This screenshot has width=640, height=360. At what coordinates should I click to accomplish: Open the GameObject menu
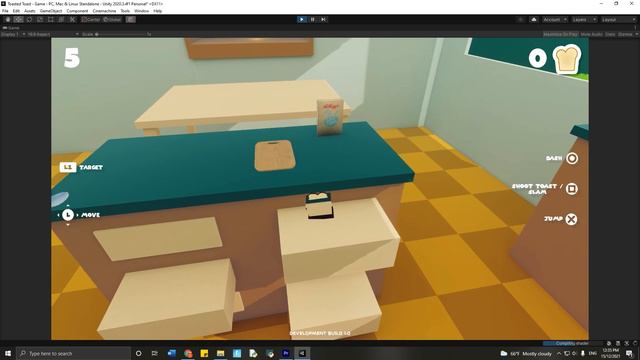51,11
